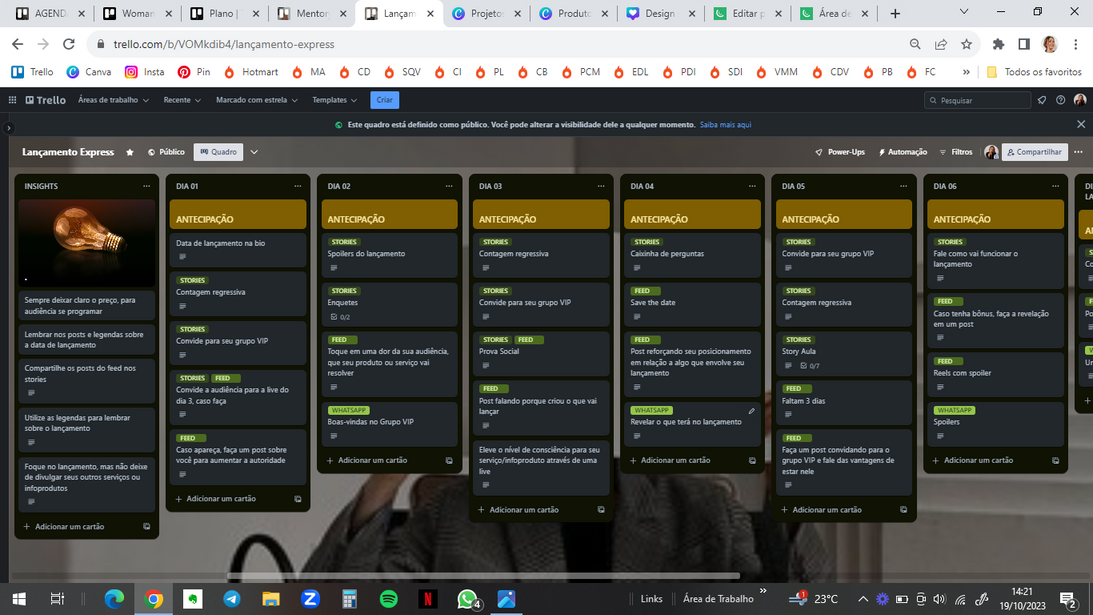Open the Filtros board menu

pyautogui.click(x=955, y=152)
